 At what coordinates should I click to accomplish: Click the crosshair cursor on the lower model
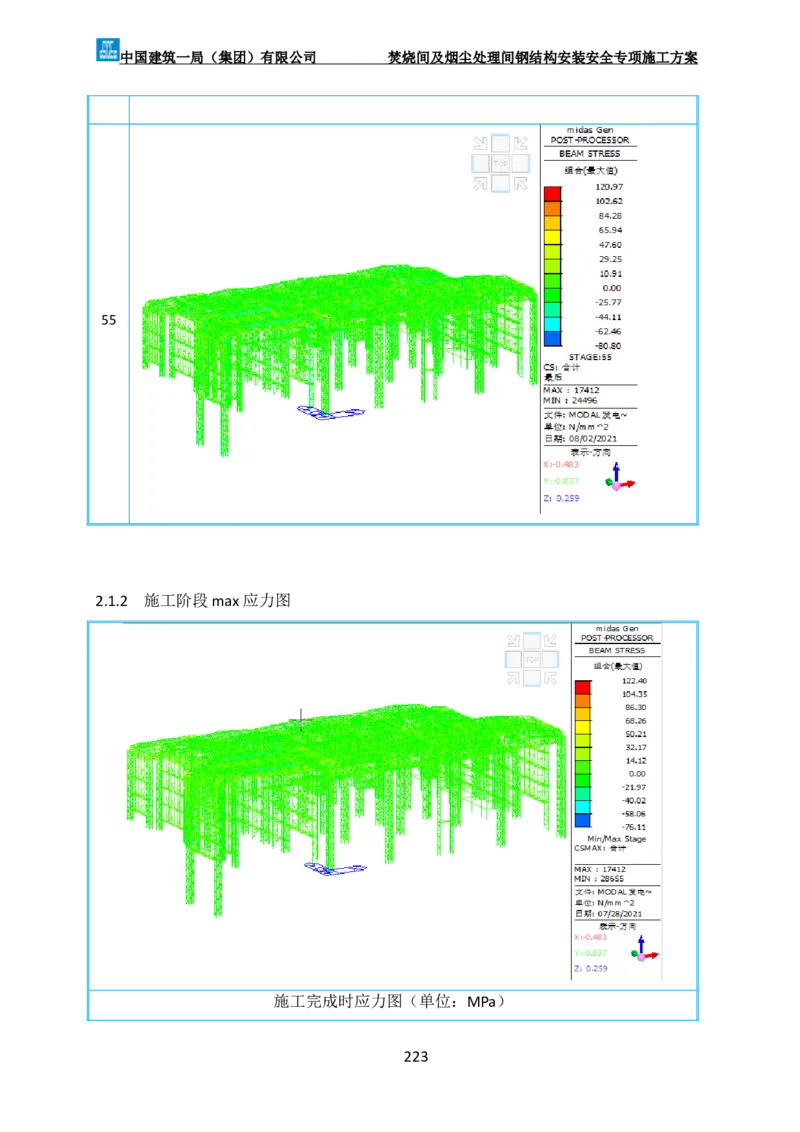coord(301,718)
